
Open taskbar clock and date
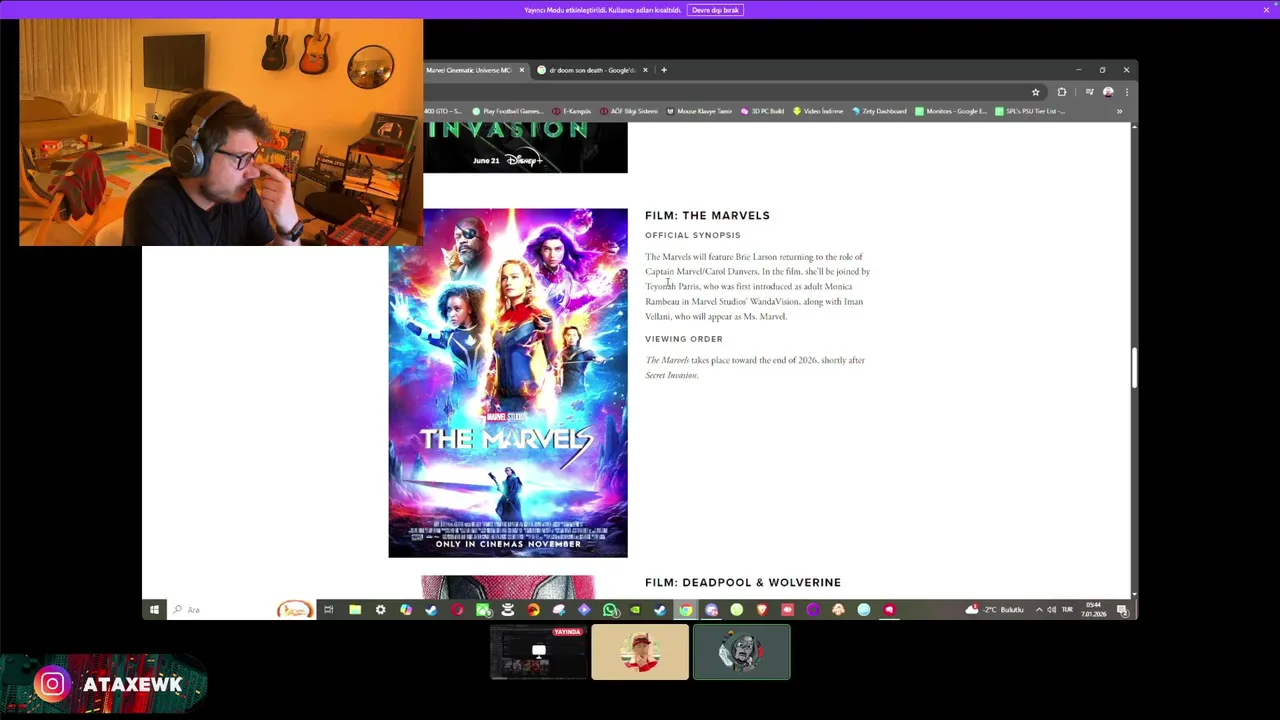click(x=1094, y=609)
